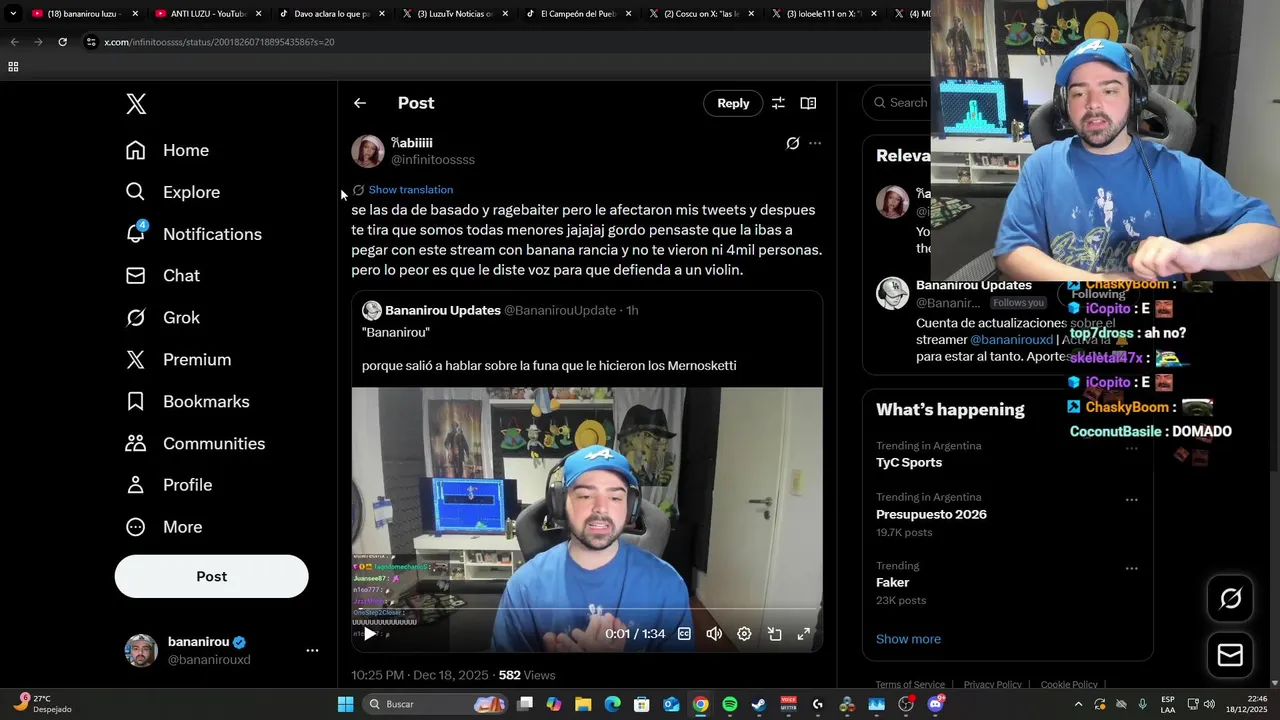Open Grok from the sidebar
This screenshot has height=720, width=1280.
162,318
